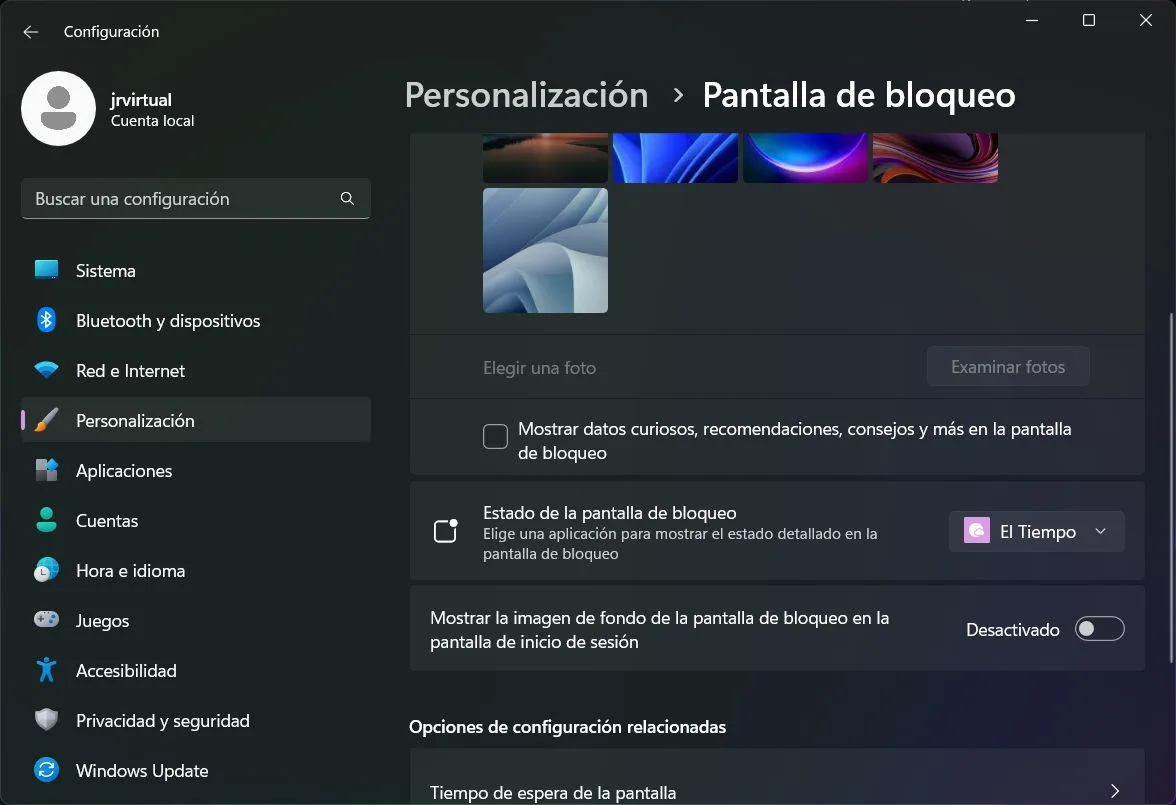Open Privacidad y seguridad
The height and width of the screenshot is (805, 1176).
coord(196,720)
